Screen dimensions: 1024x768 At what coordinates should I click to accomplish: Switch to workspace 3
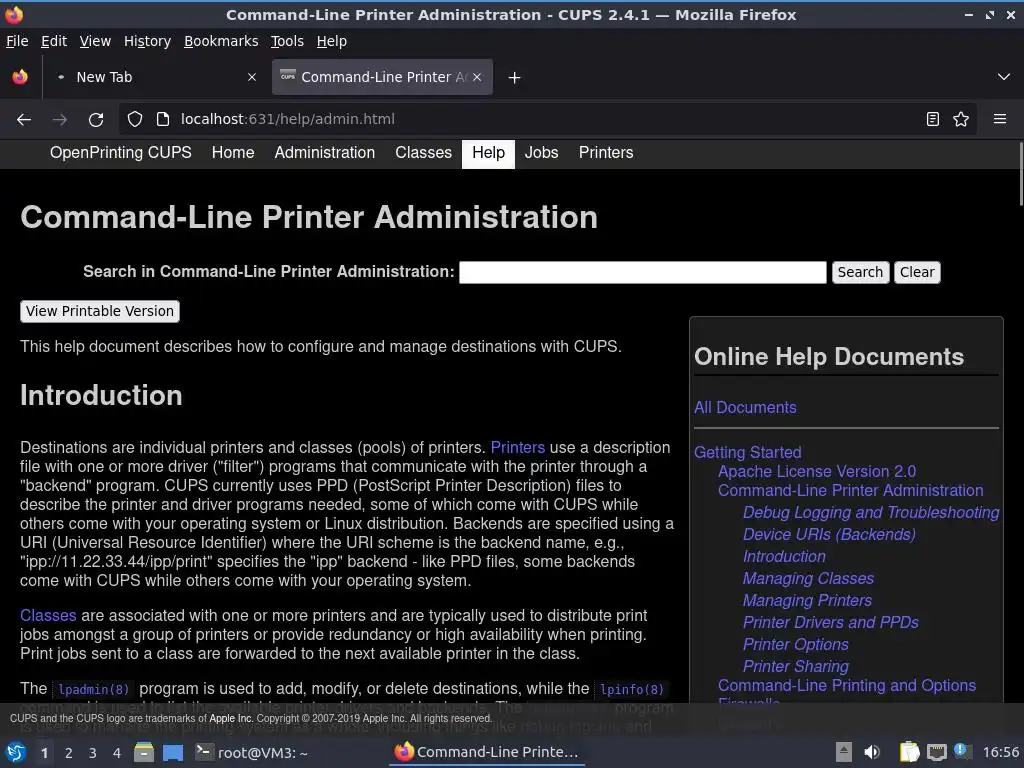point(93,753)
